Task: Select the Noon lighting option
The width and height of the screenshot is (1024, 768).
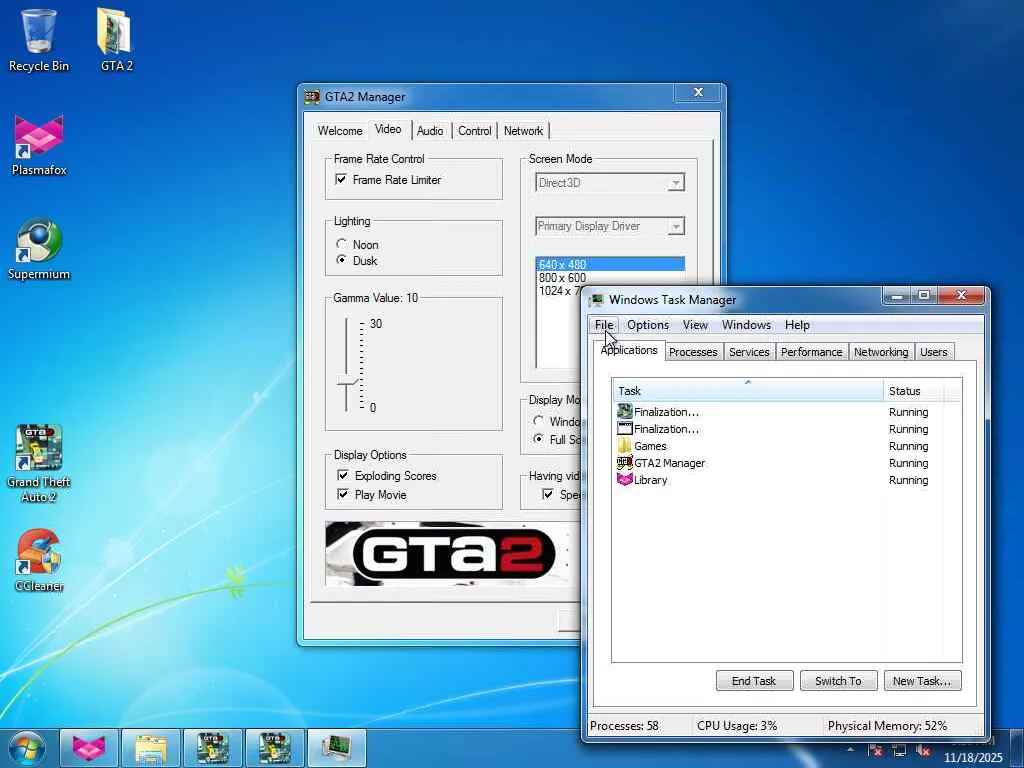Action: [341, 244]
